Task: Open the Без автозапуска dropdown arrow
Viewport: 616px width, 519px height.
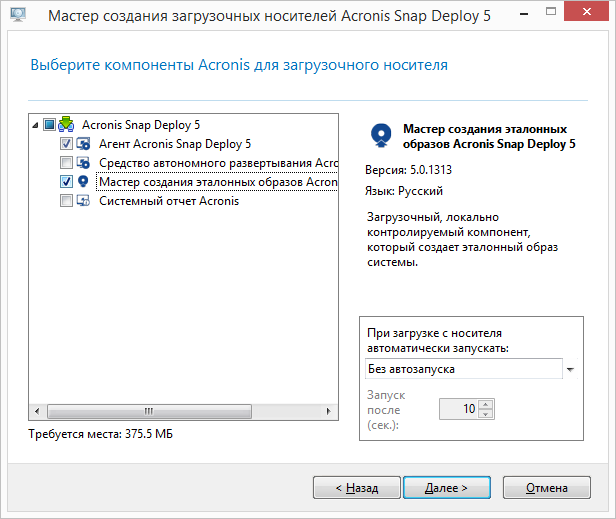Action: coord(570,369)
